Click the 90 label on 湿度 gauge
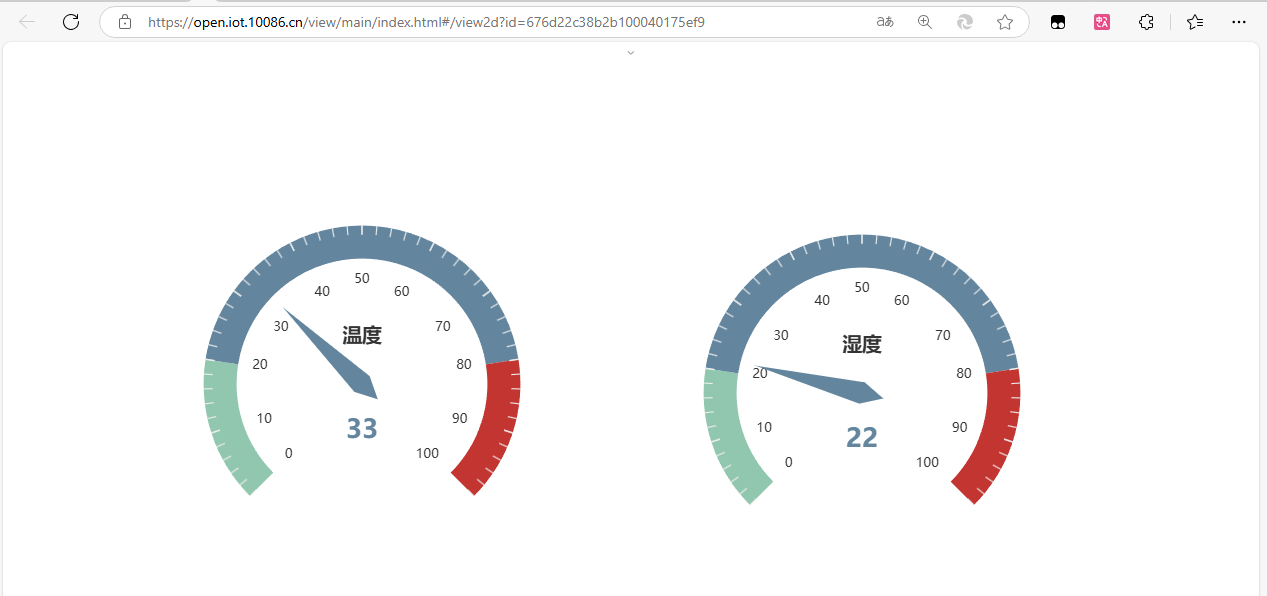1267x596 pixels. [959, 427]
